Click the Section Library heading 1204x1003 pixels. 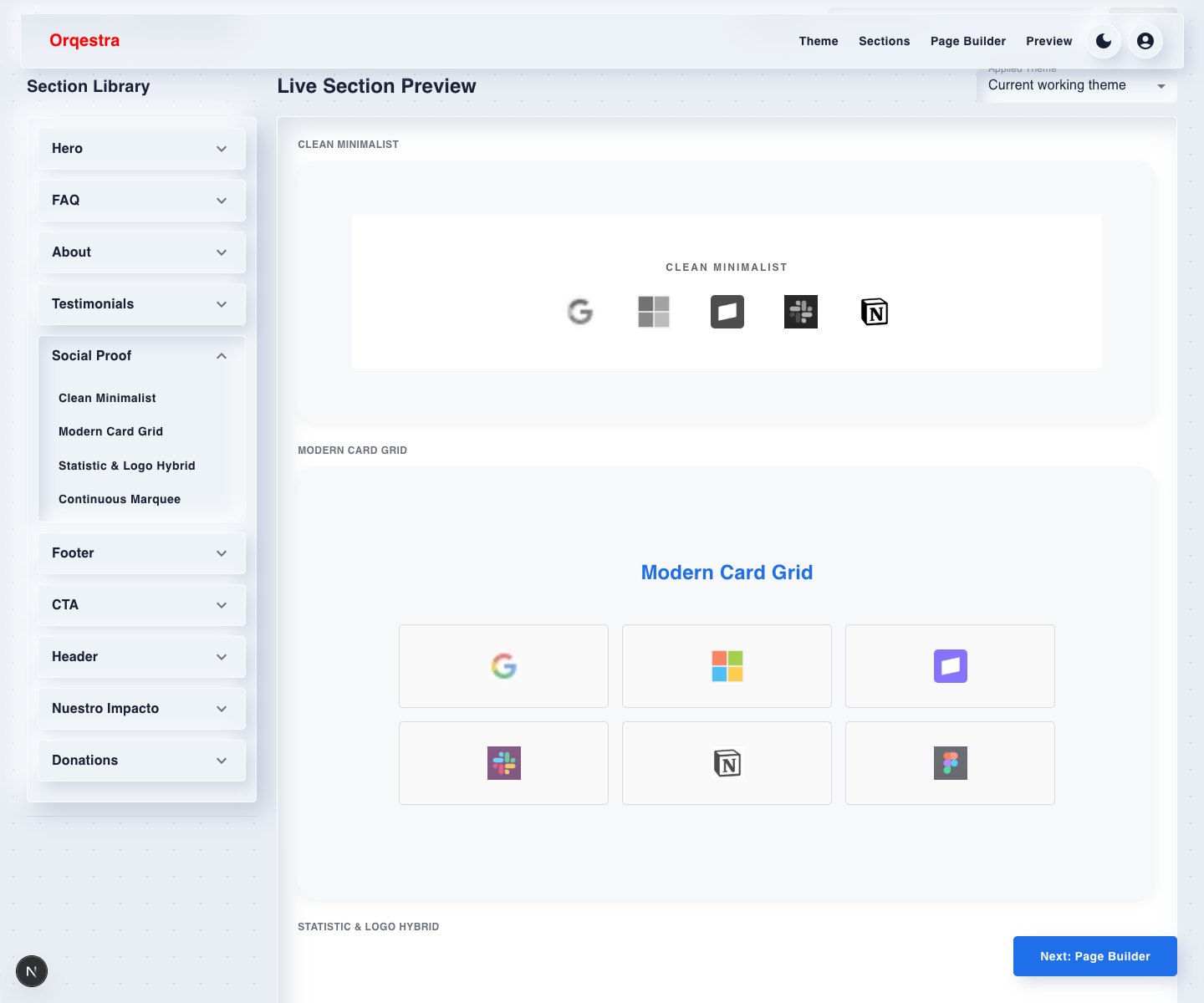(89, 86)
